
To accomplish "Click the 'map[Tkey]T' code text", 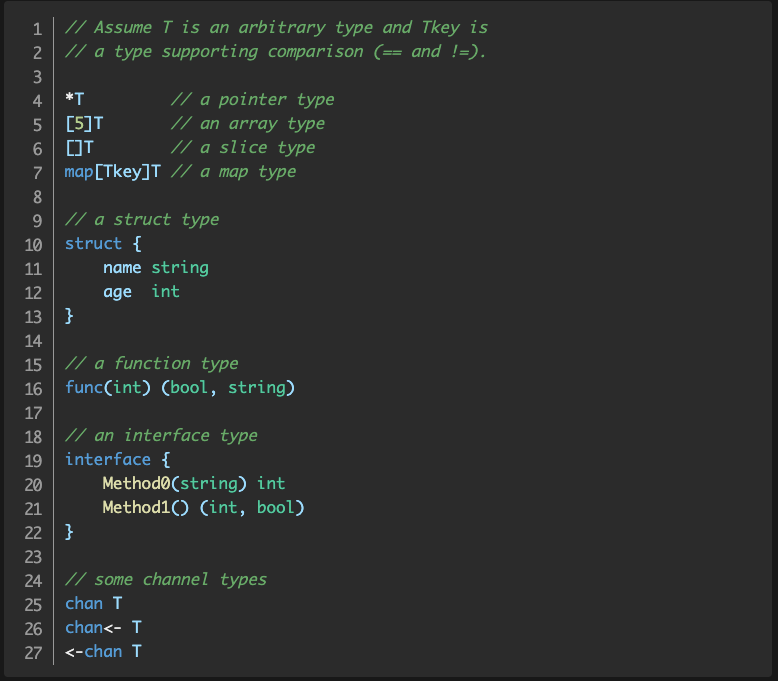I will pyautogui.click(x=113, y=172).
